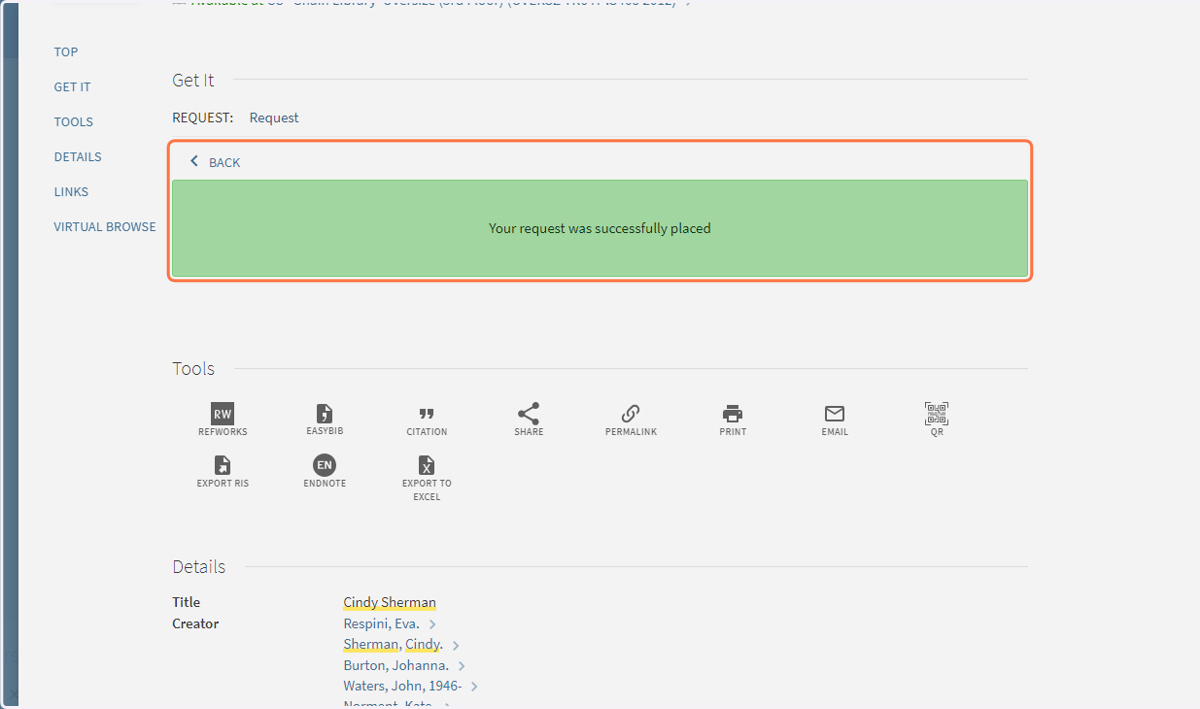Viewport: 1200px width, 709px height.
Task: Export record as RIS file
Action: pyautogui.click(x=222, y=471)
